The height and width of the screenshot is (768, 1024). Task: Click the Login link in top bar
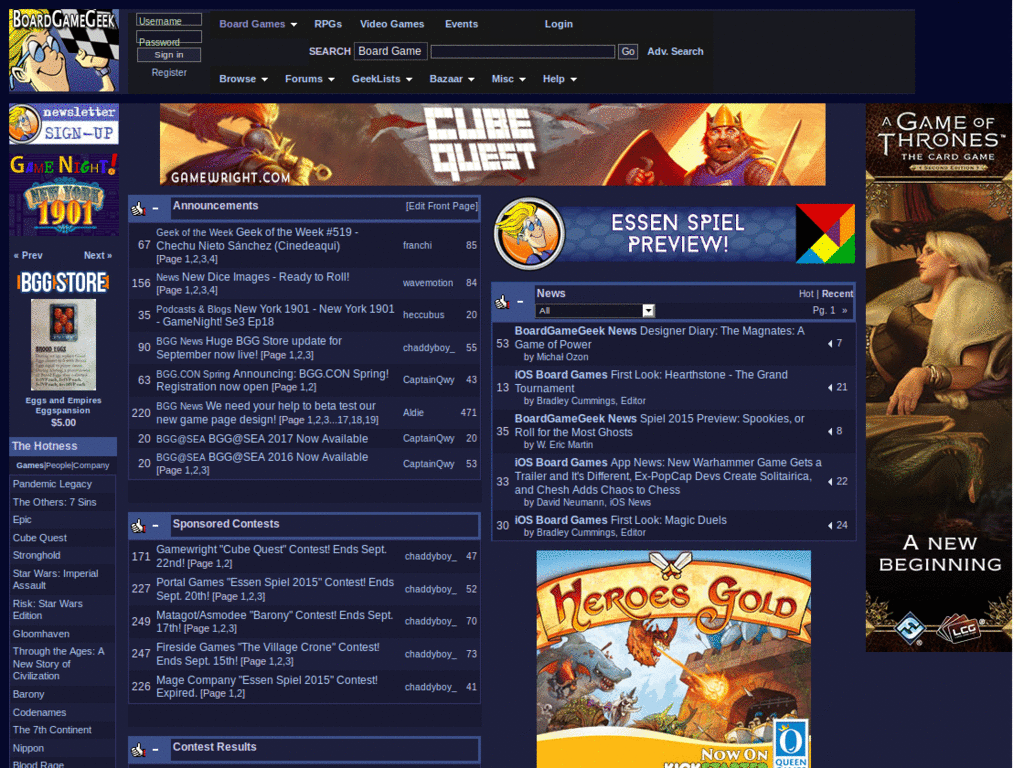[558, 24]
